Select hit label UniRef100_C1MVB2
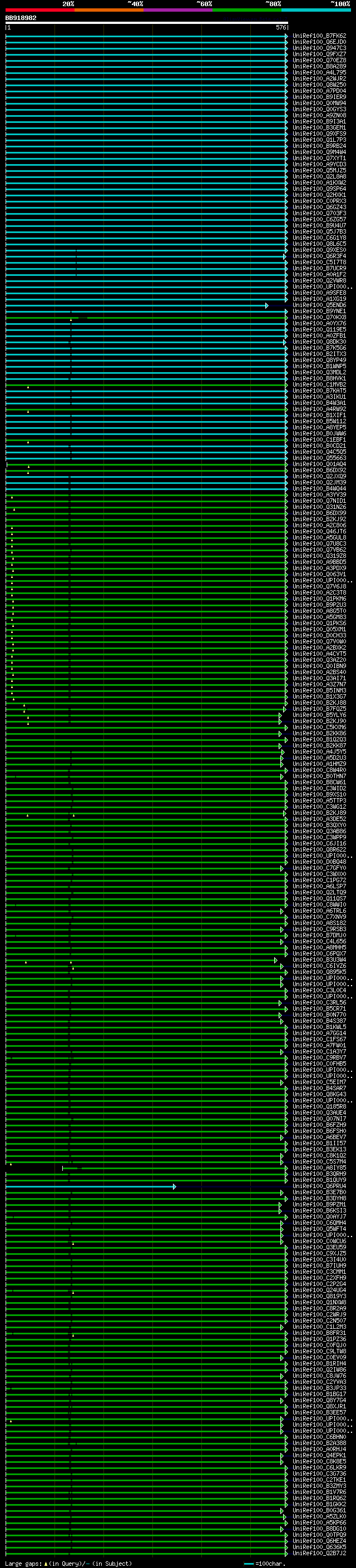 coord(319,385)
